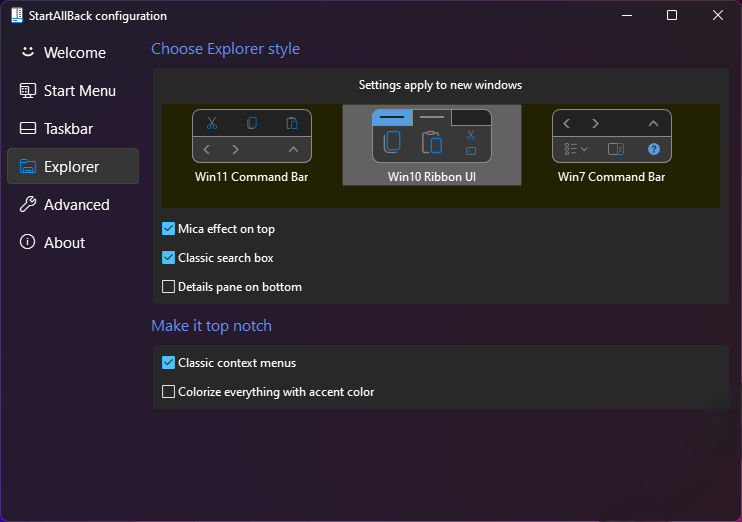Click the Win11 Command Bar label
The width and height of the screenshot is (742, 522).
click(251, 177)
